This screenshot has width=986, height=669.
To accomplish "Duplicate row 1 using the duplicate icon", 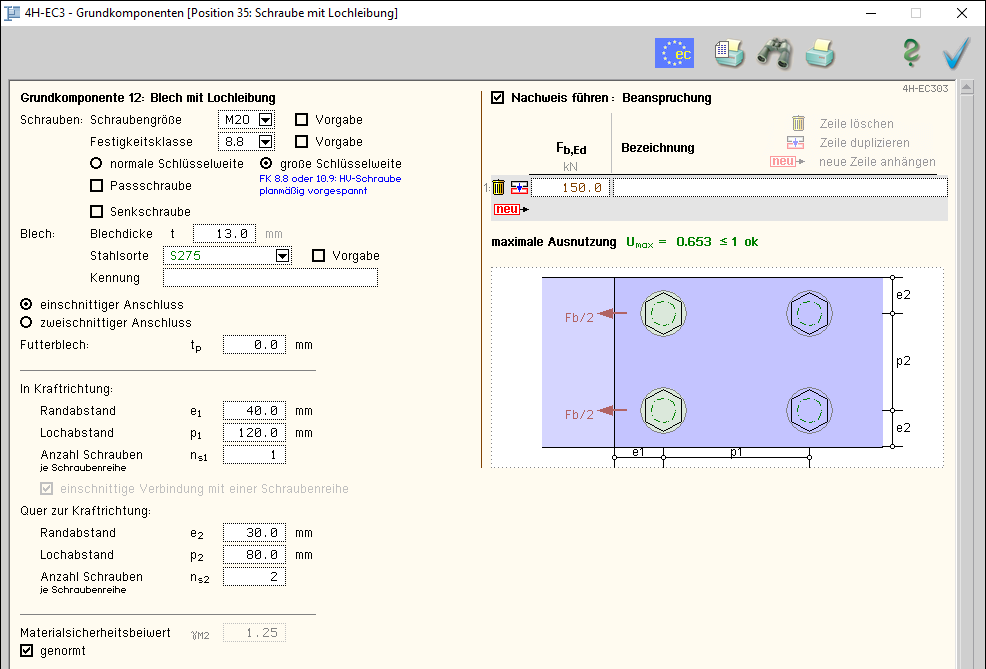I will [519, 187].
